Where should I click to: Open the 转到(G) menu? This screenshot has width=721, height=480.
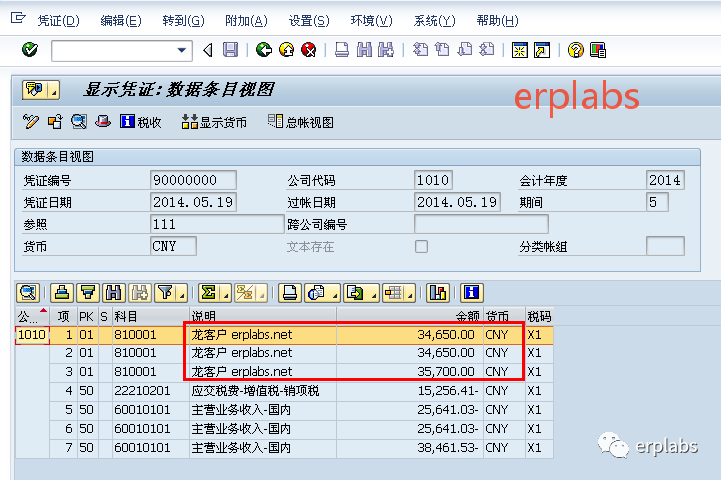(x=183, y=21)
